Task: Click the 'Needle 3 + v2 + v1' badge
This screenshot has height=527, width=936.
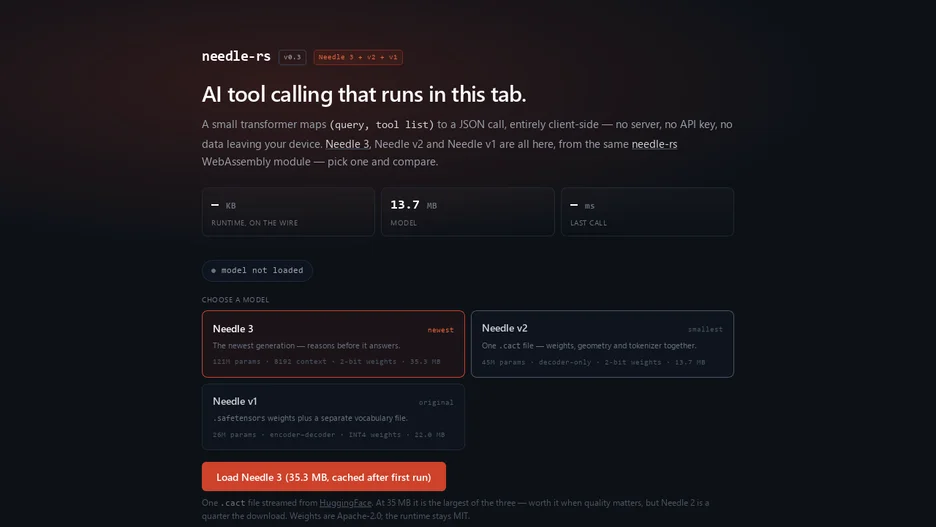Action: pos(358,57)
